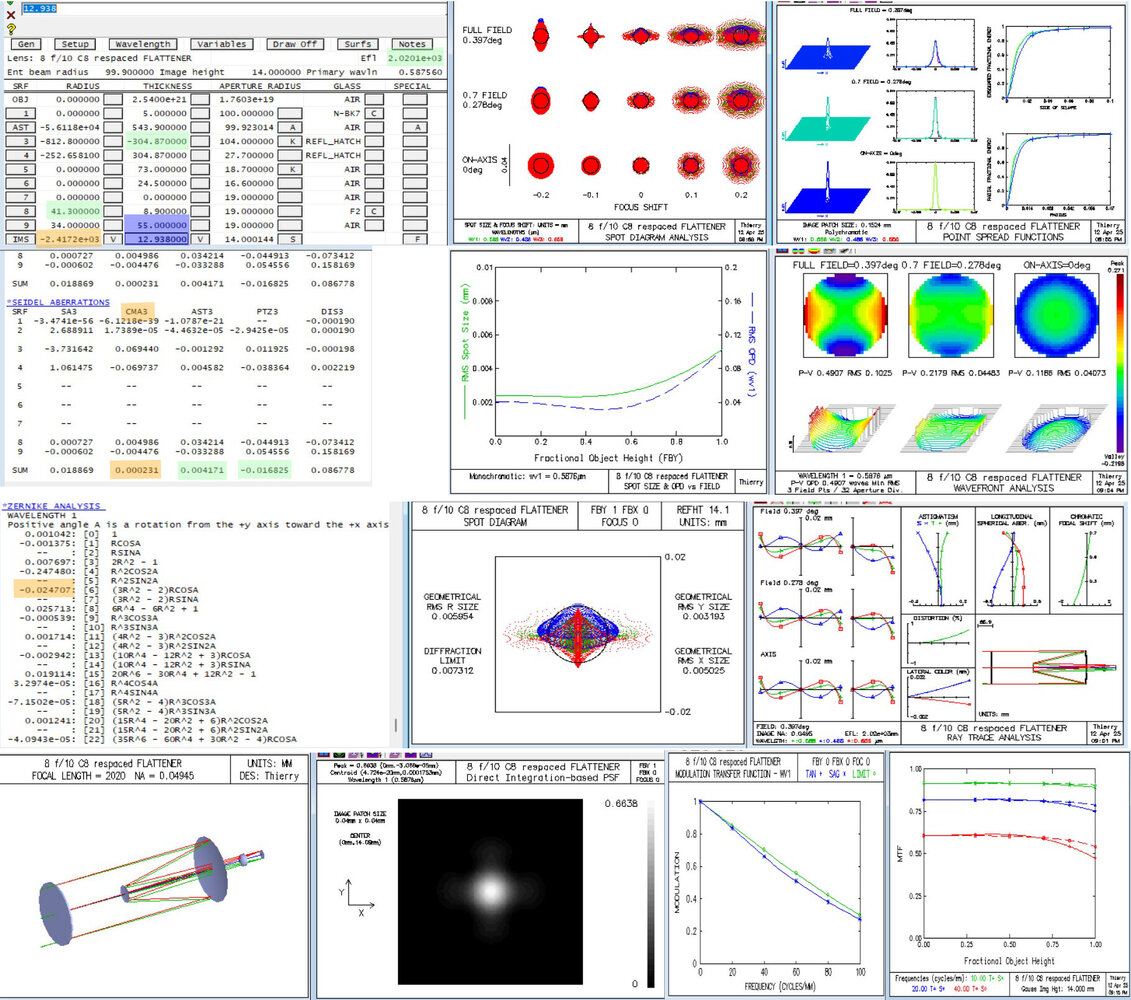
Task: Open lens Notes
Action: [413, 45]
